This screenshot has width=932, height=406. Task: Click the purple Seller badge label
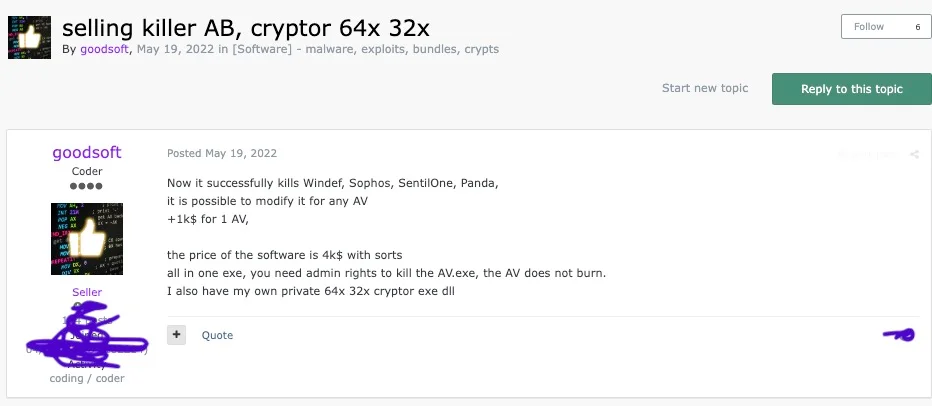click(x=87, y=292)
